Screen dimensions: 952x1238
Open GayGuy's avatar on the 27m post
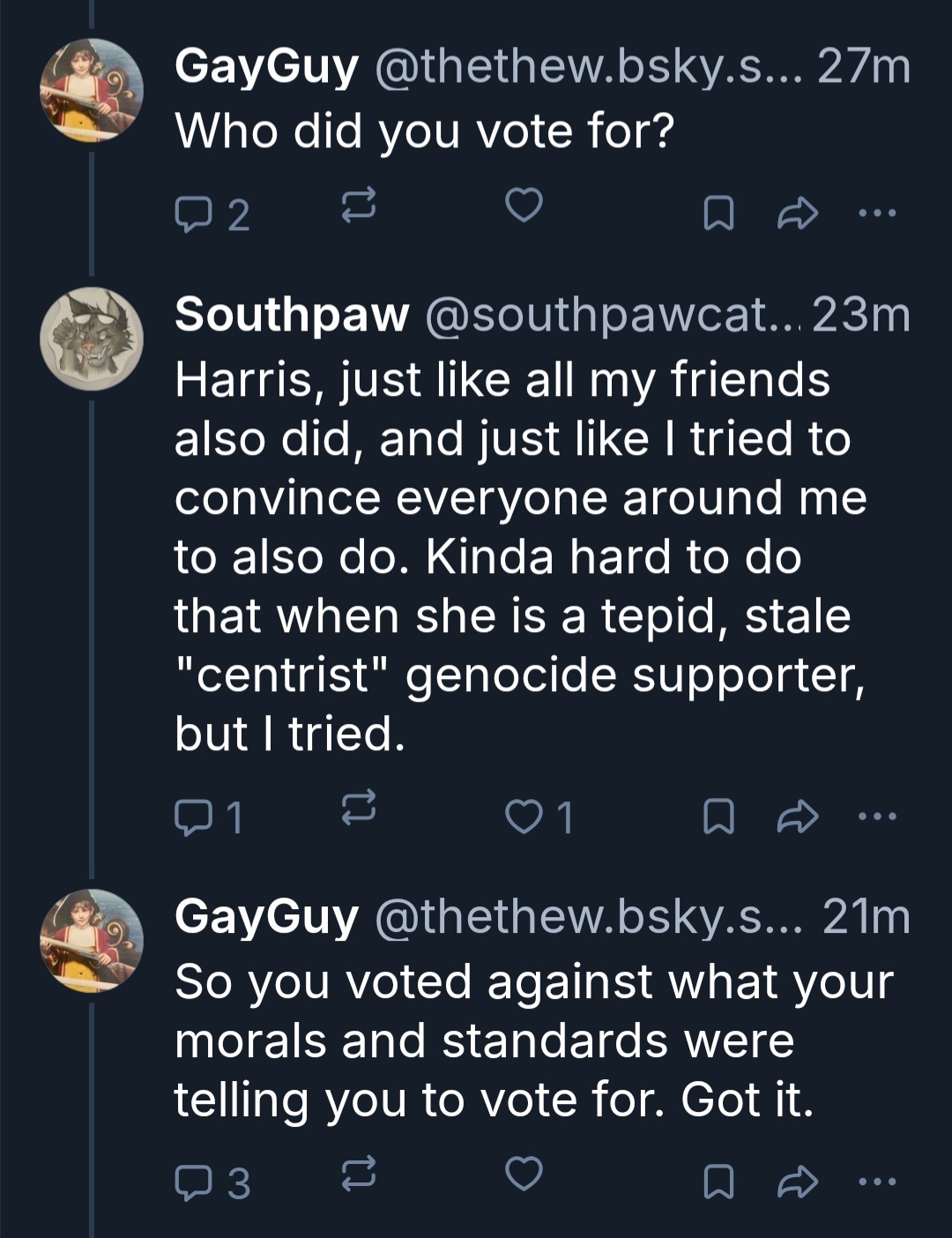click(x=92, y=91)
